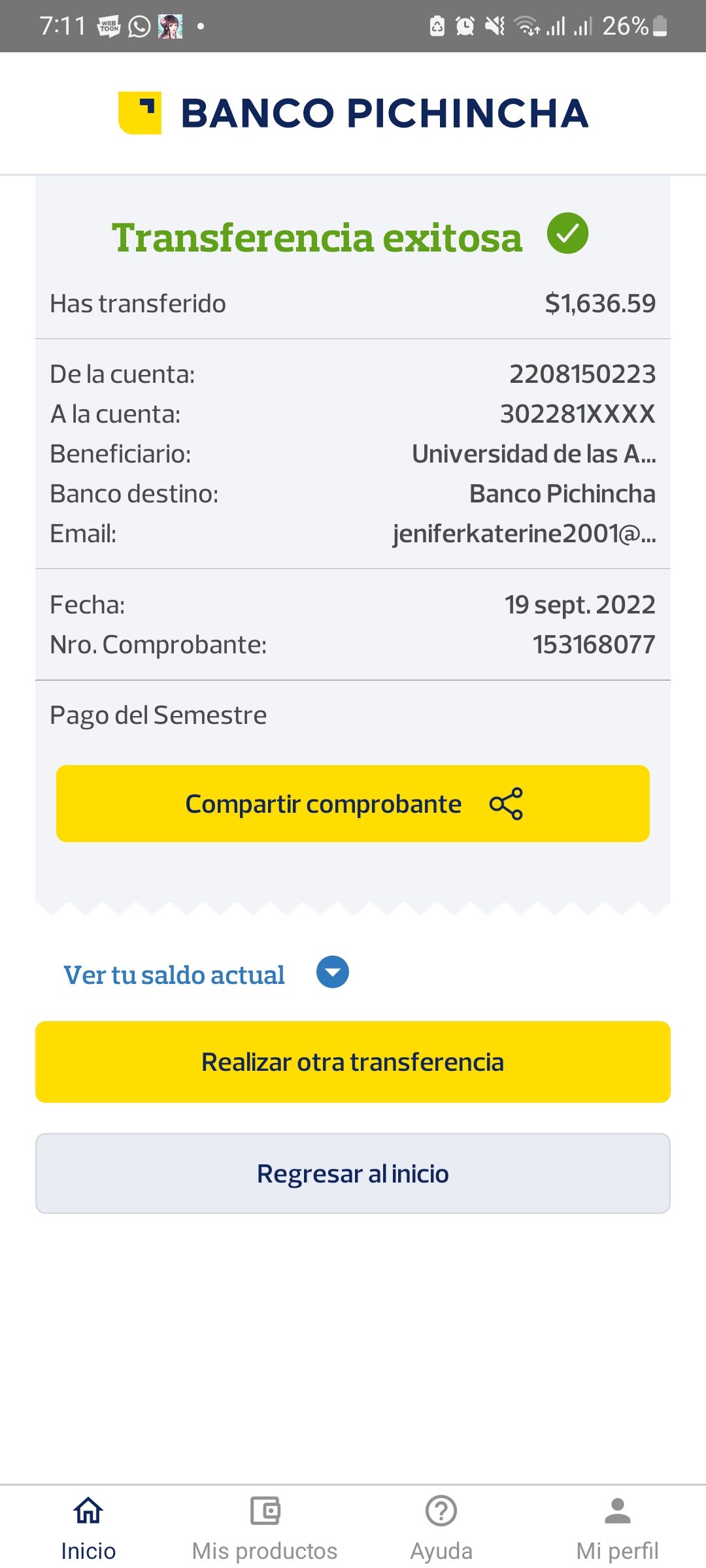The image size is (706, 1568).
Task: Expand the blue saldo actual dropdown arrow
Action: click(x=333, y=972)
